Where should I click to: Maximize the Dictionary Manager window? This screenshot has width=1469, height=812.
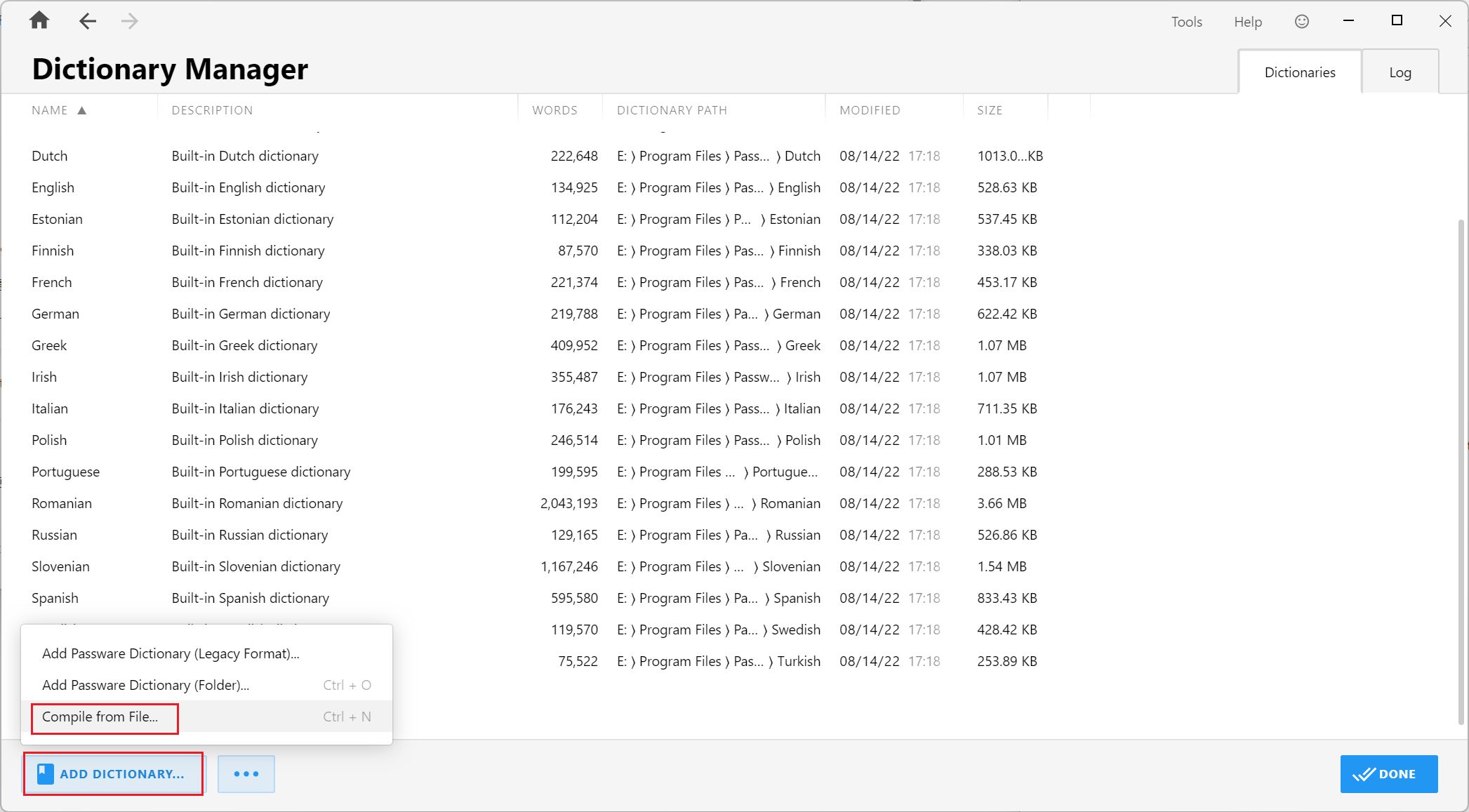1396,21
